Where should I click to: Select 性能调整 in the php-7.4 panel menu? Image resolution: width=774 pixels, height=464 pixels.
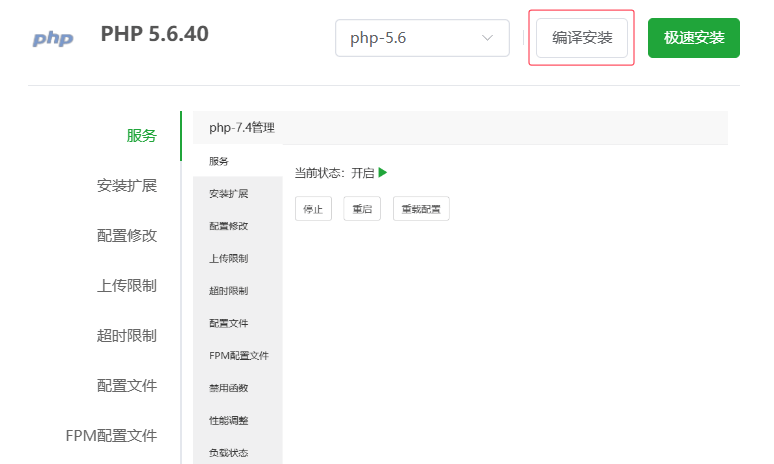[229, 421]
